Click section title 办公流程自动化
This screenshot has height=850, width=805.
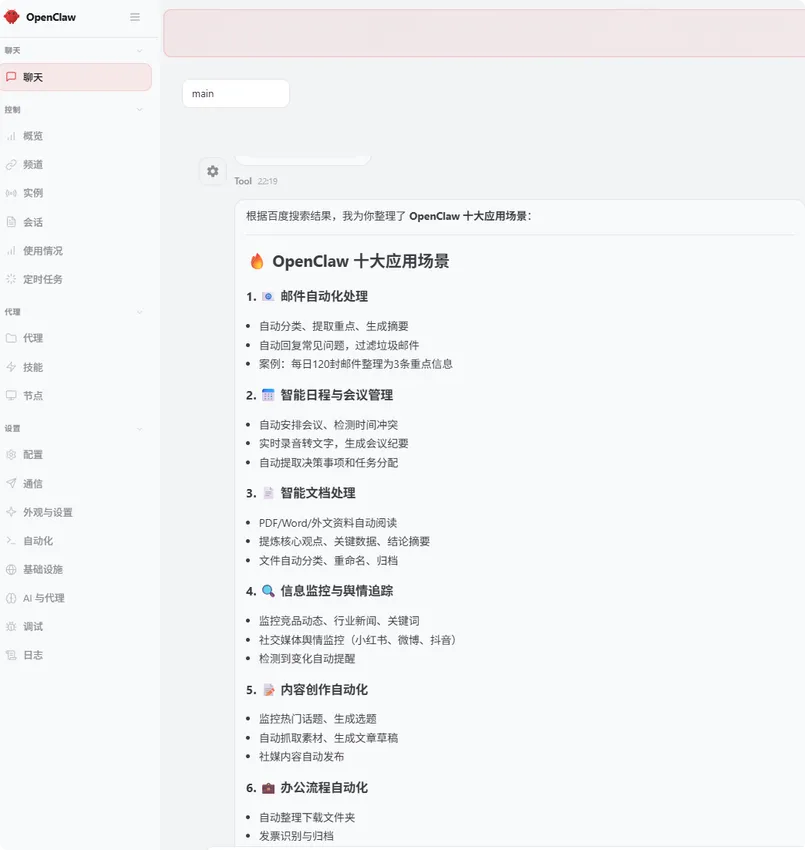tap(324, 788)
